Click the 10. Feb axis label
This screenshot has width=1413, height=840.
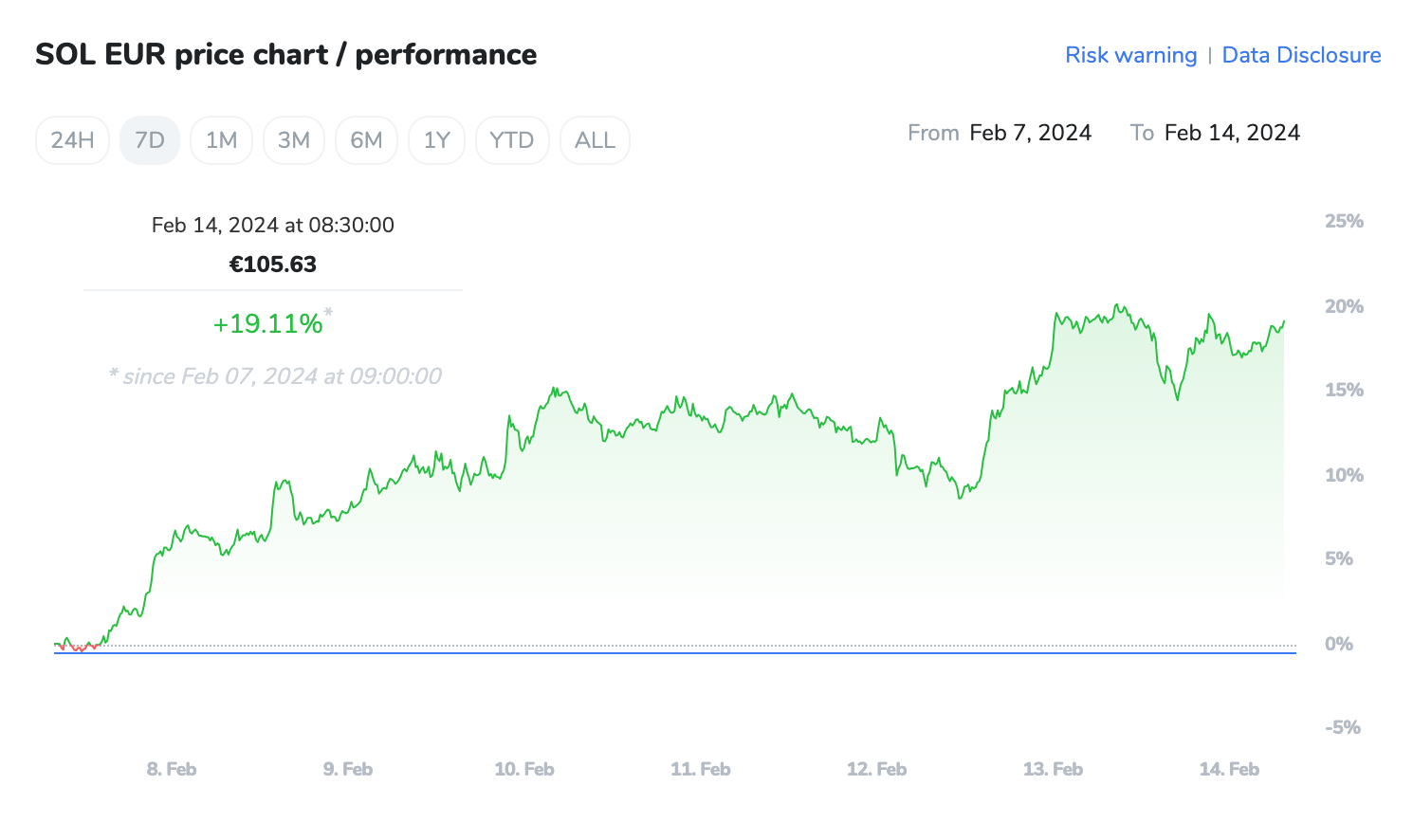(x=524, y=769)
